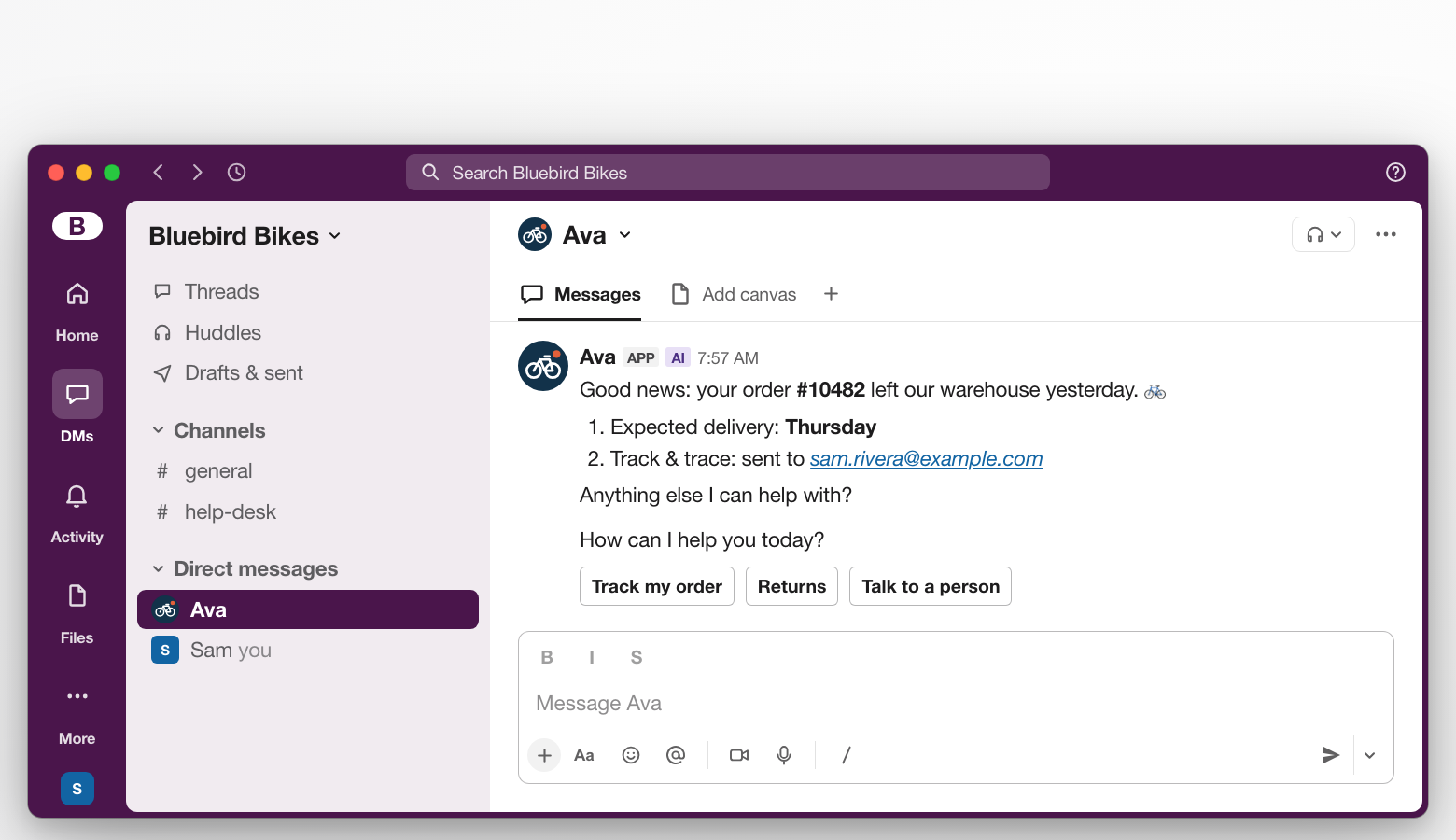Toggle strikethrough formatting in composer

click(637, 657)
